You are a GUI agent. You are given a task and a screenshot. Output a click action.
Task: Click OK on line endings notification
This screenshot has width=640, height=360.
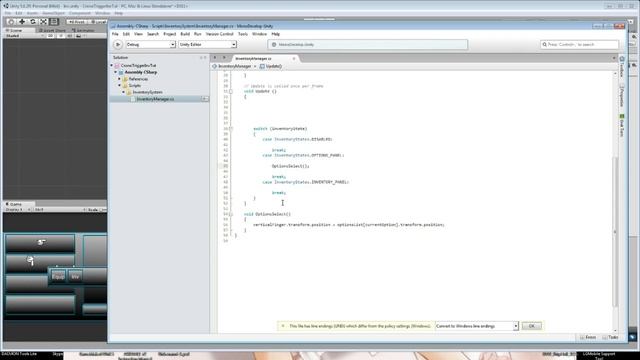pyautogui.click(x=531, y=326)
